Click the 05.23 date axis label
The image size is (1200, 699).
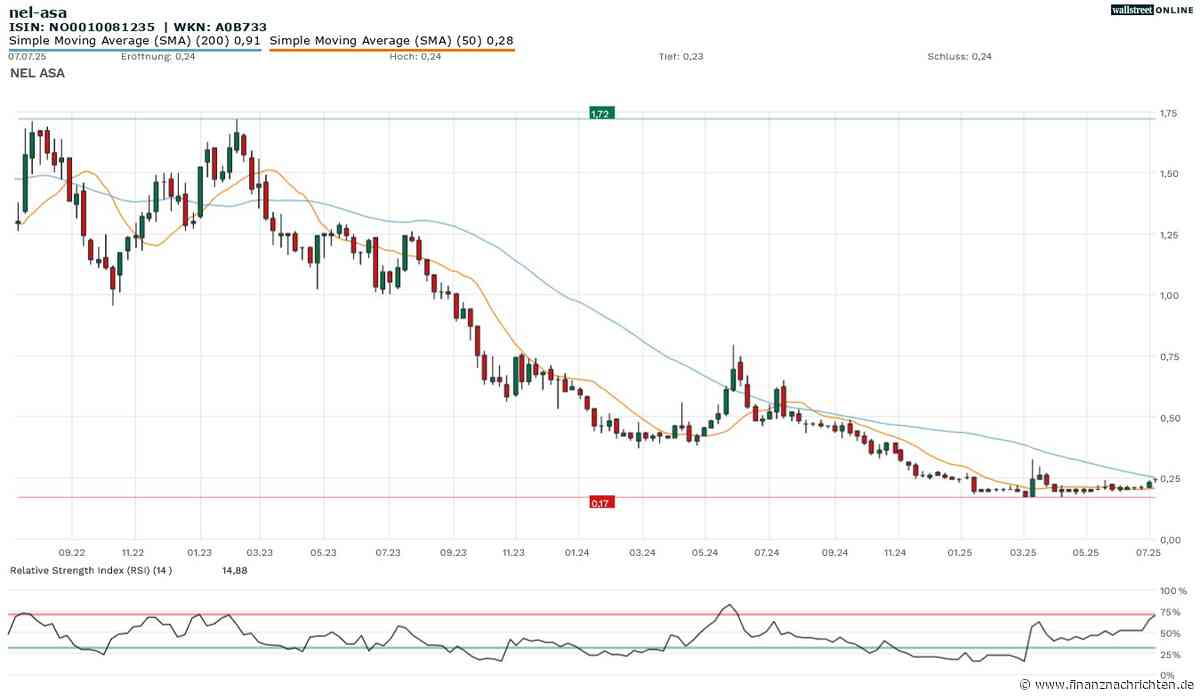coord(323,552)
